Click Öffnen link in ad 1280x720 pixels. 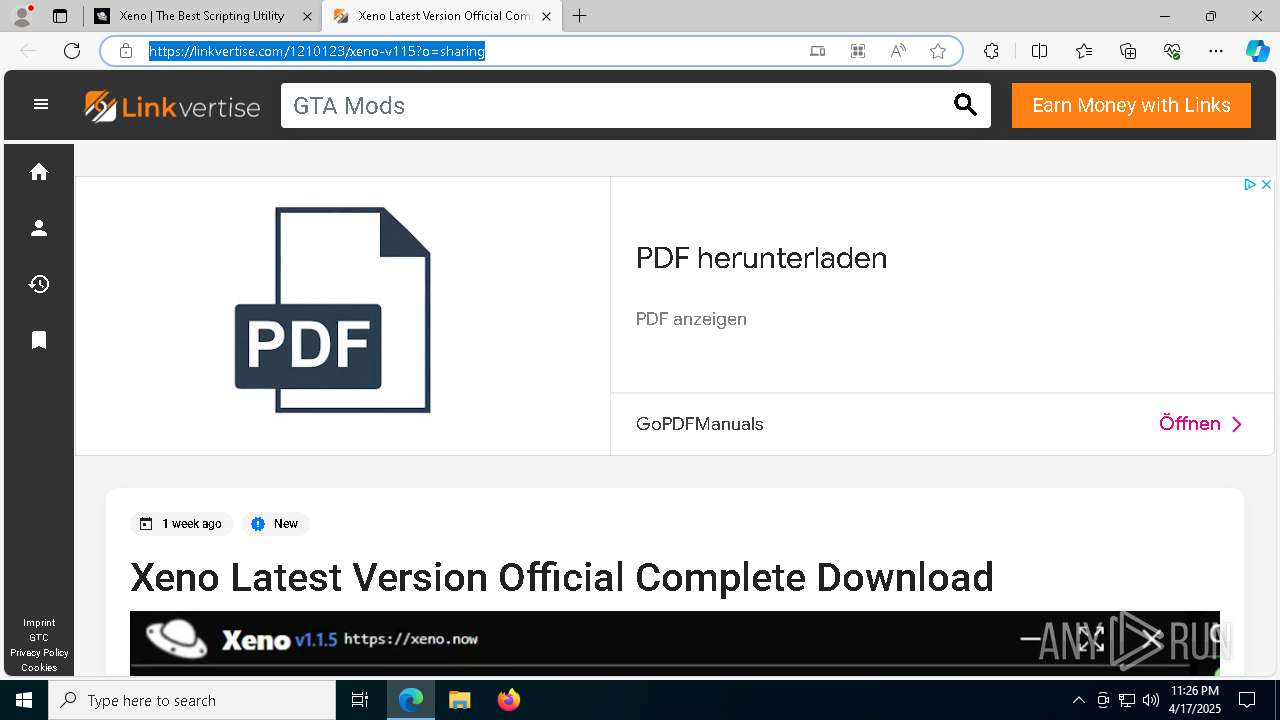(x=1200, y=424)
